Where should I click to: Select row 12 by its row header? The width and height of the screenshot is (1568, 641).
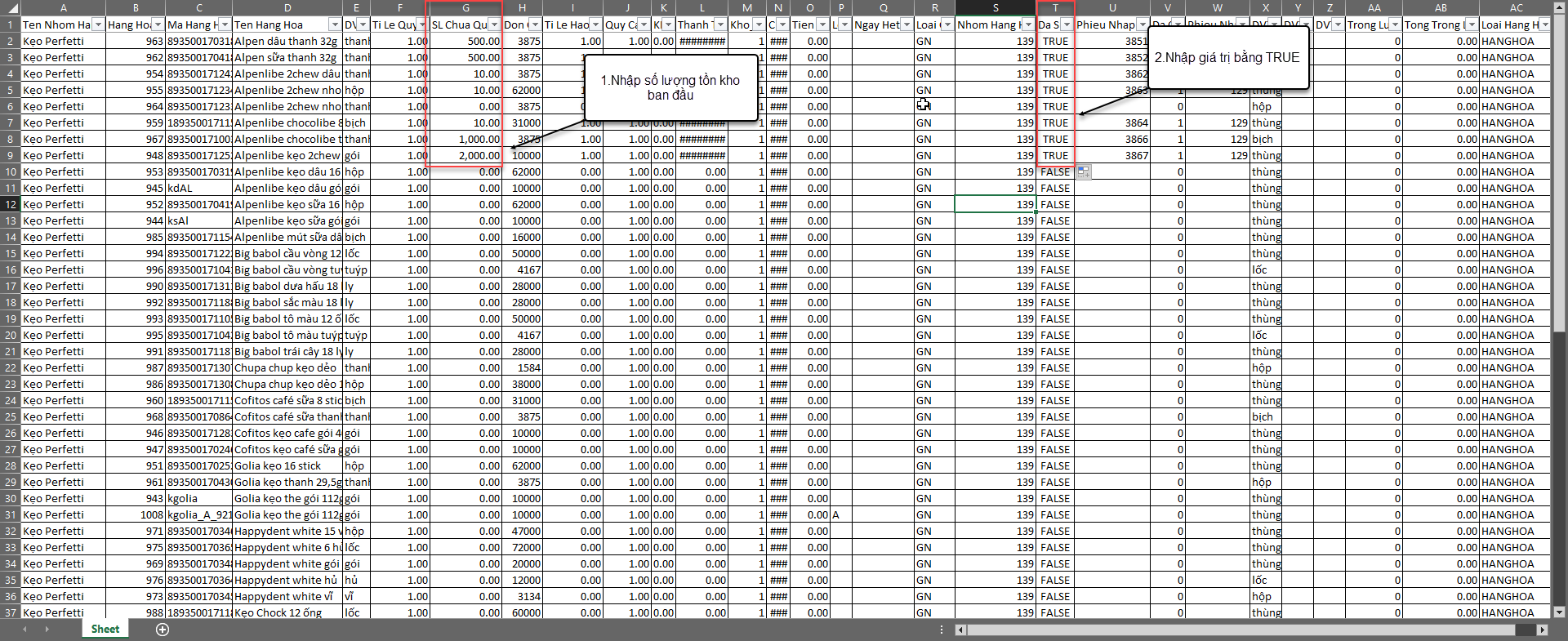(10, 205)
